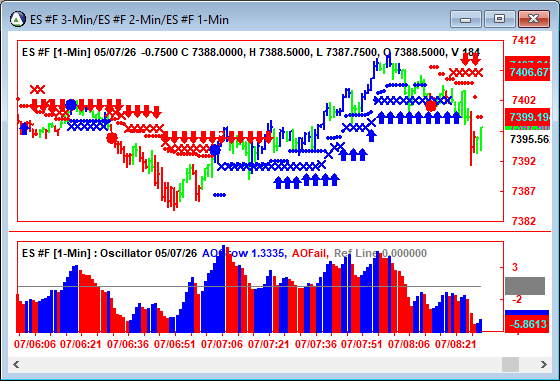Screen dimensions: 560x381
Task: Click the 07/06:21 time axis label
Action: [81, 344]
